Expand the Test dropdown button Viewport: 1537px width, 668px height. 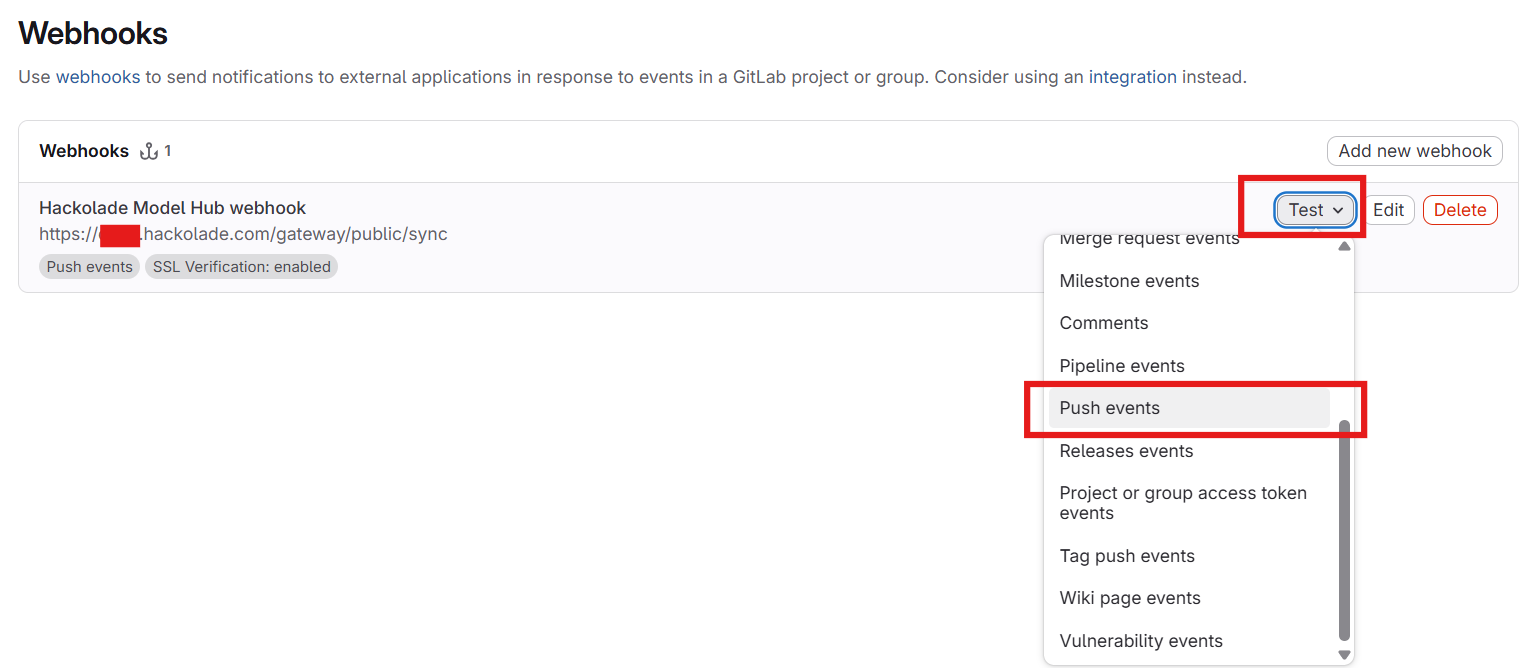pyautogui.click(x=1306, y=210)
